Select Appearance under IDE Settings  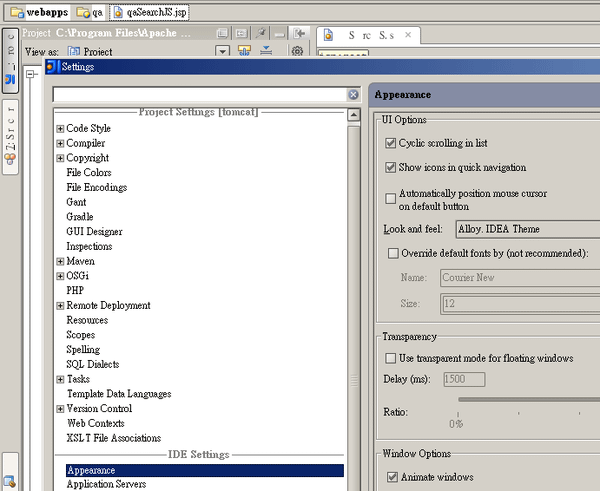click(205, 470)
